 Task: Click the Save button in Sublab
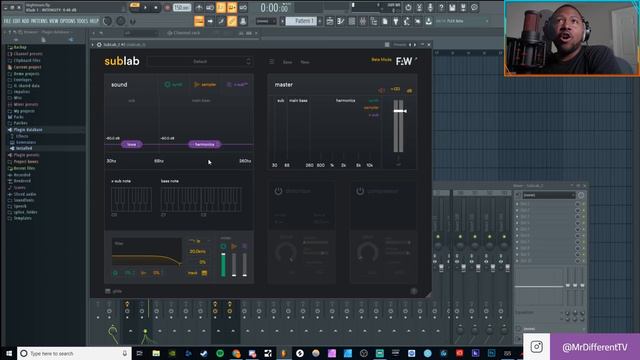(x=287, y=62)
